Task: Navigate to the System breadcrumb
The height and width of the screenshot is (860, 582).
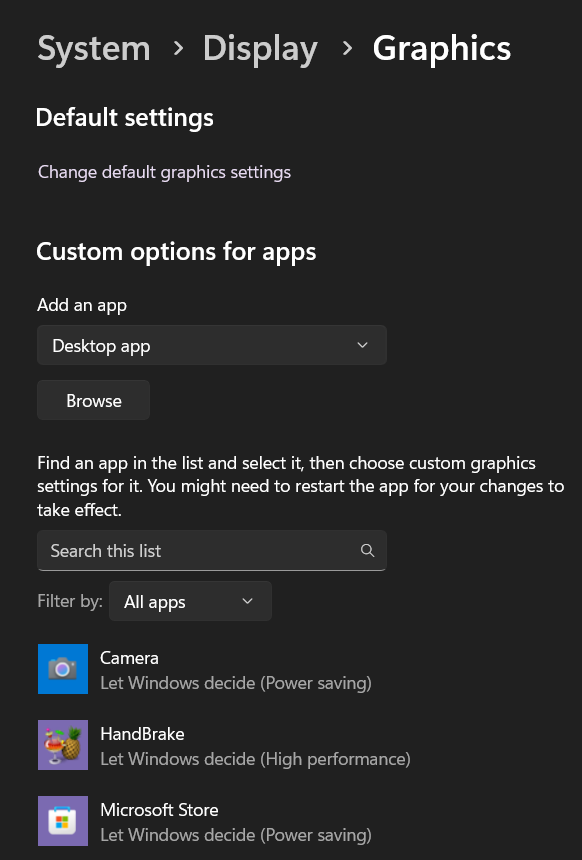Action: point(93,47)
